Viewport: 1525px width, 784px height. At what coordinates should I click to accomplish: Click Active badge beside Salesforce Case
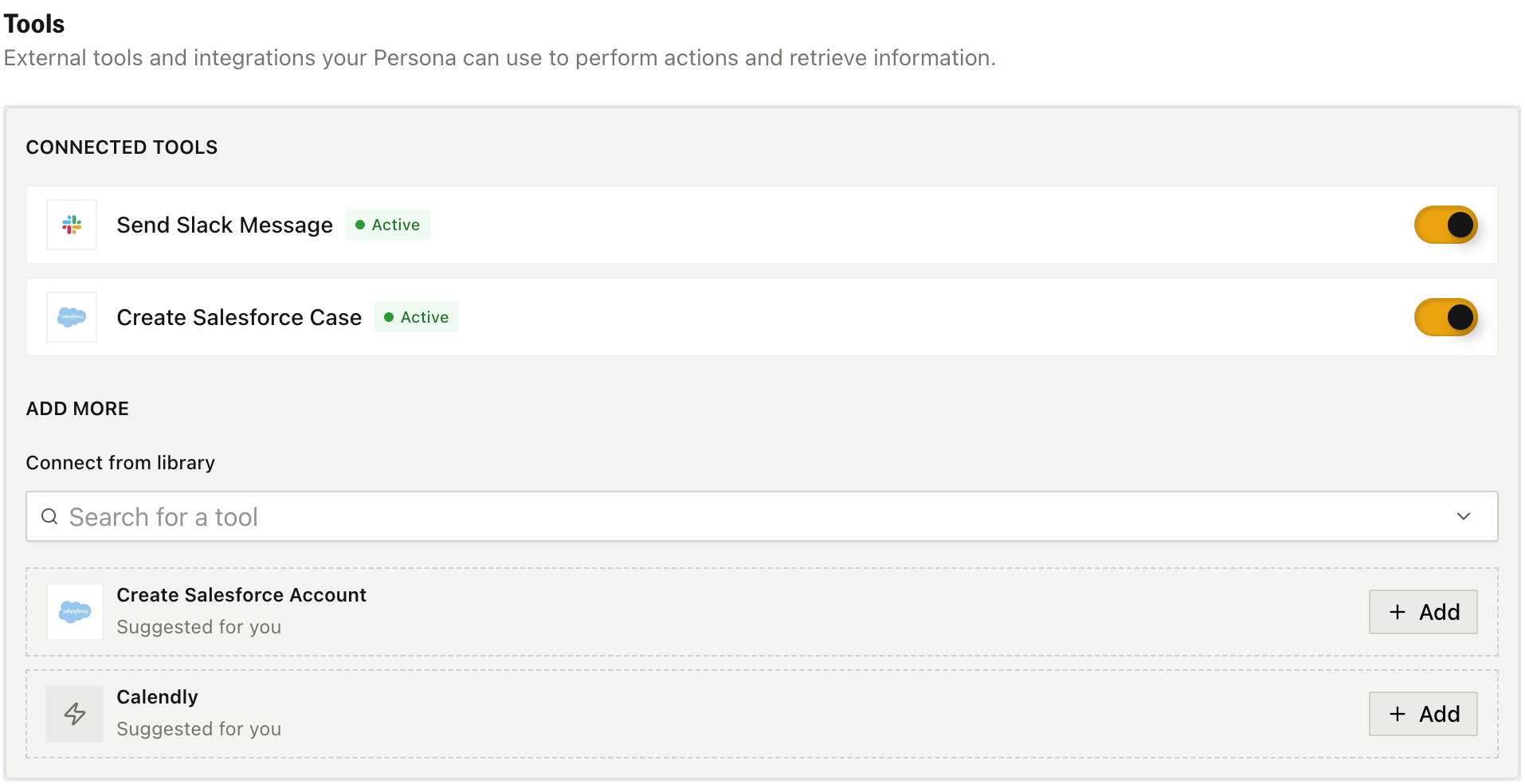tap(417, 317)
